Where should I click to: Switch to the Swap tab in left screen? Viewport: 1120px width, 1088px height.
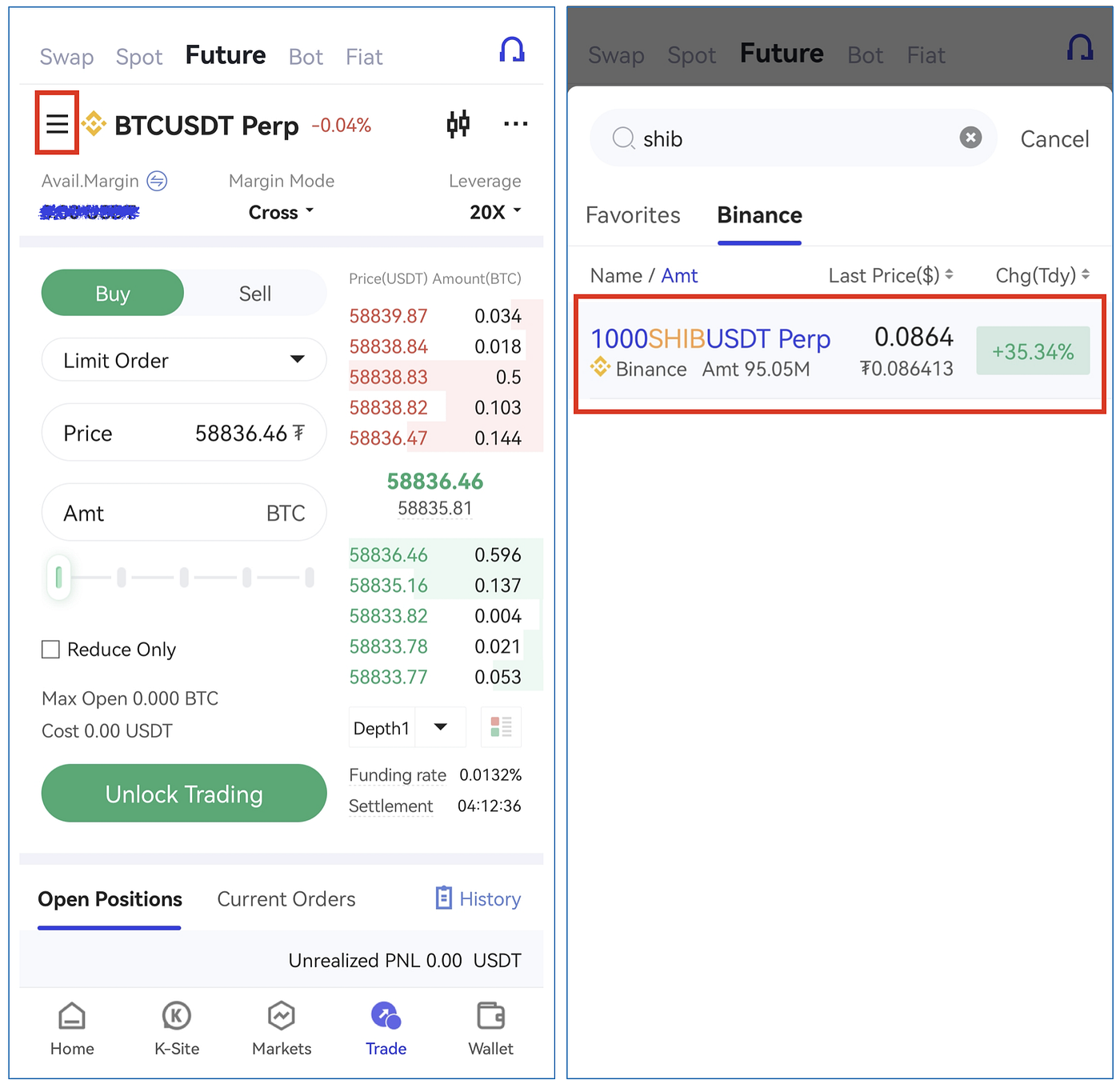pyautogui.click(x=67, y=57)
